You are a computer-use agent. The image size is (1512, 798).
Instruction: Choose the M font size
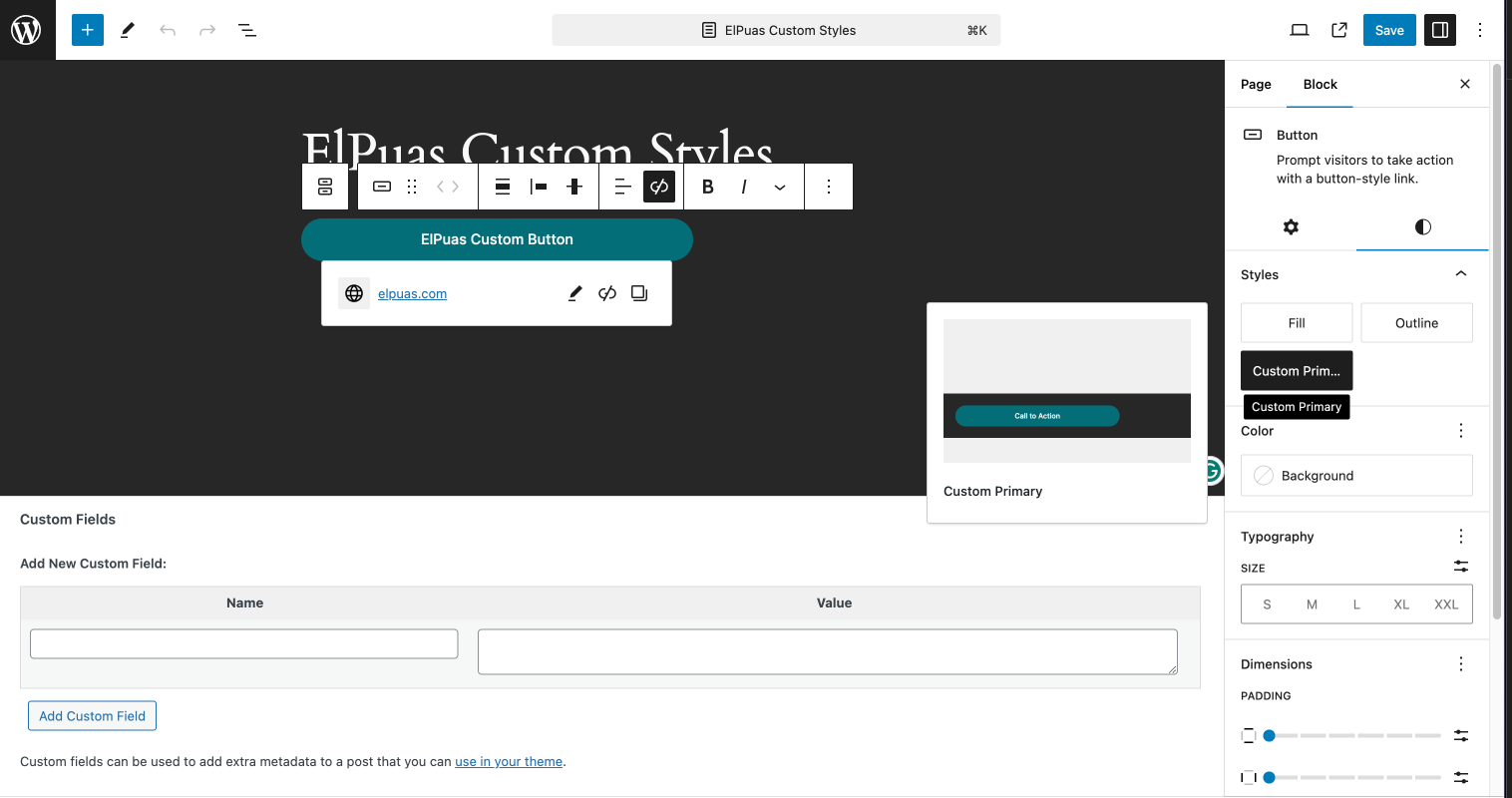pos(1312,604)
